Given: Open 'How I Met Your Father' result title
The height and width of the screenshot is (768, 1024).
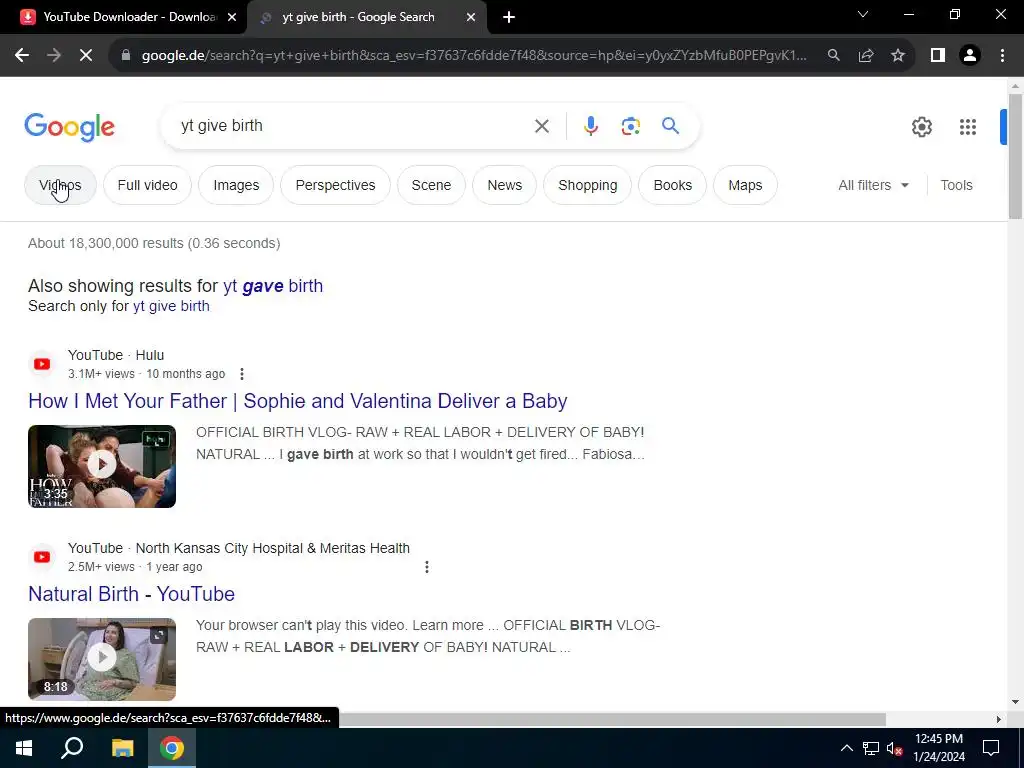Looking at the screenshot, I should 298,401.
